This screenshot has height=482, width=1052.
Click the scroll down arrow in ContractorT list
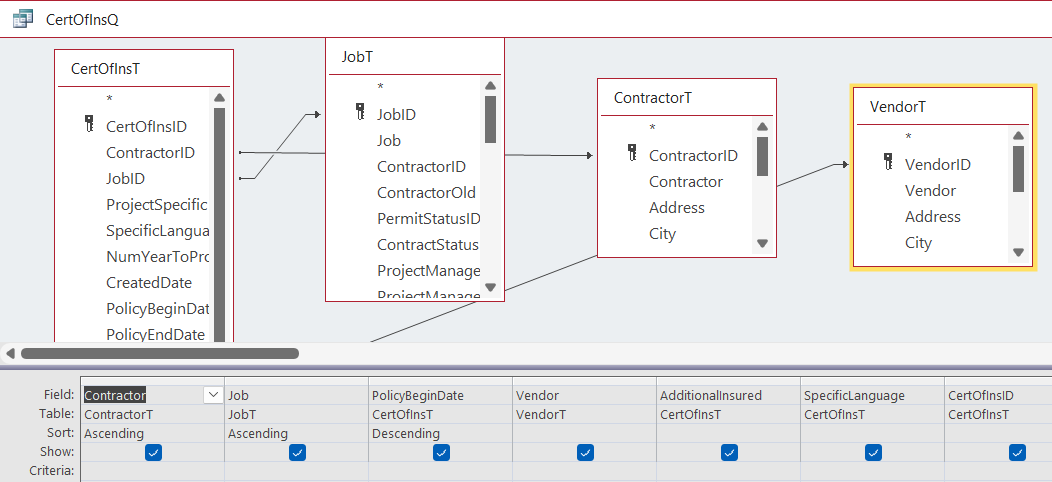(762, 243)
